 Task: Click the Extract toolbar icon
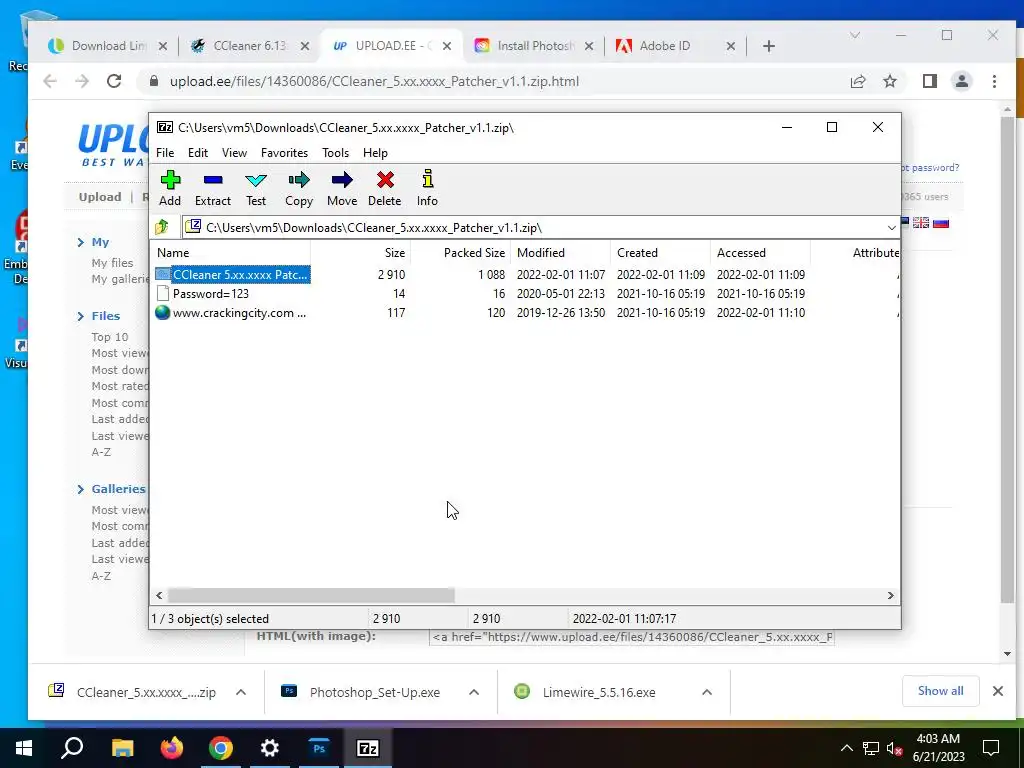click(213, 189)
